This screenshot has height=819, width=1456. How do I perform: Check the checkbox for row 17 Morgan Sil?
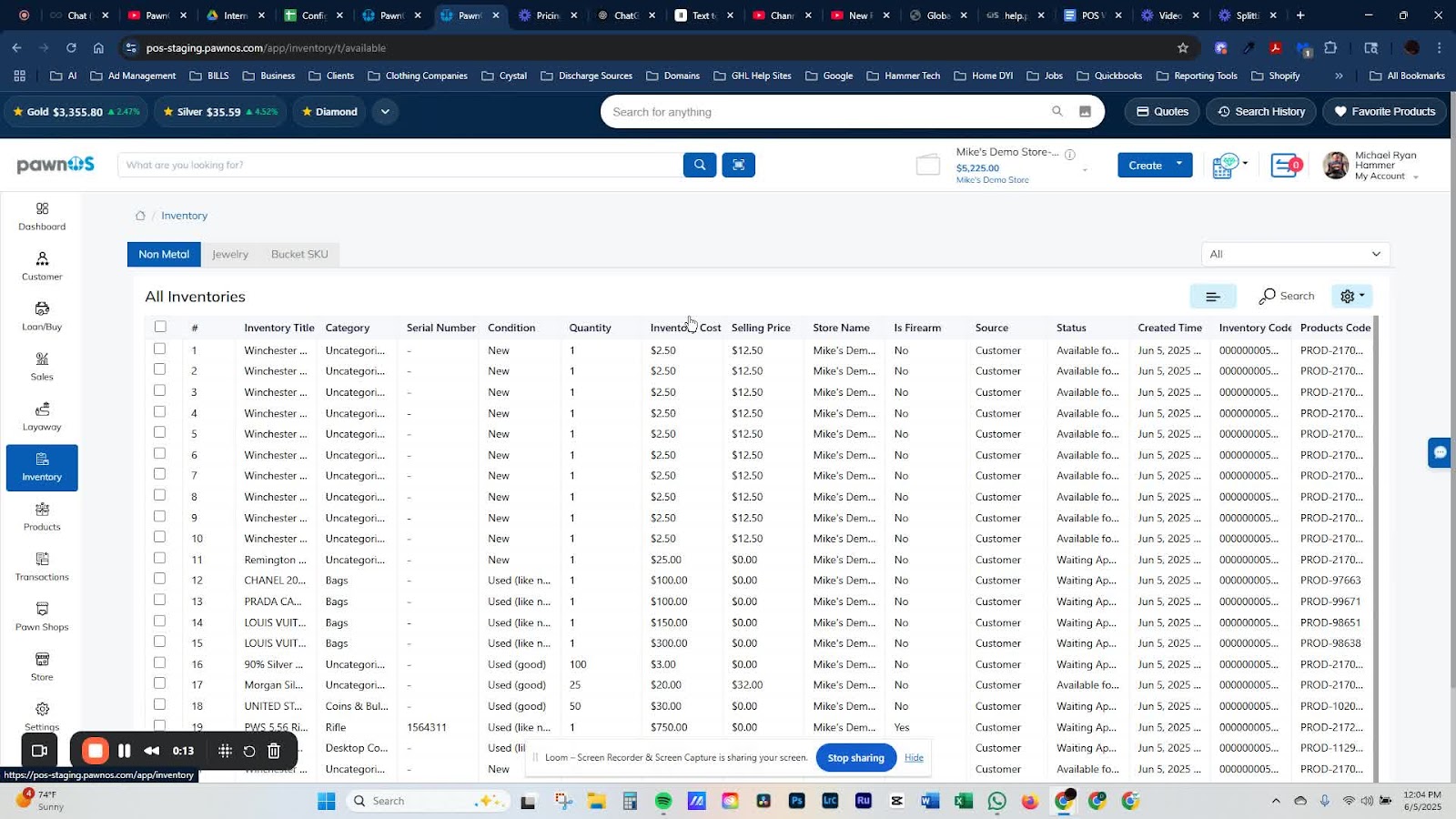pos(160,683)
